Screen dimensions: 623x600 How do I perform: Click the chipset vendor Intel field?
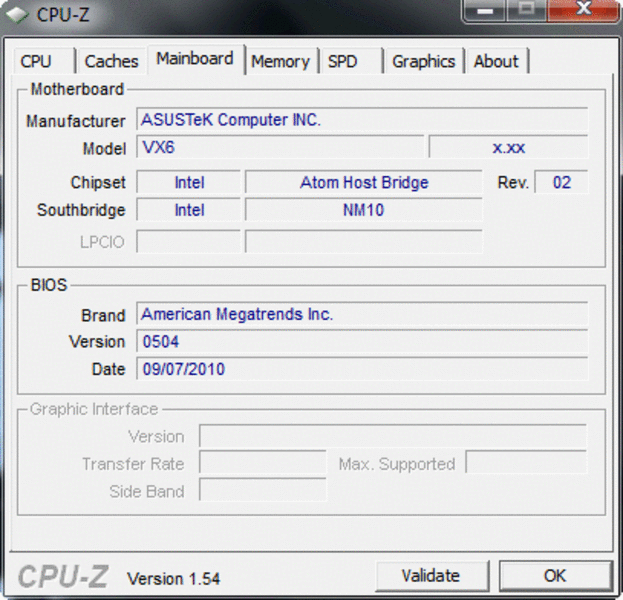click(189, 182)
